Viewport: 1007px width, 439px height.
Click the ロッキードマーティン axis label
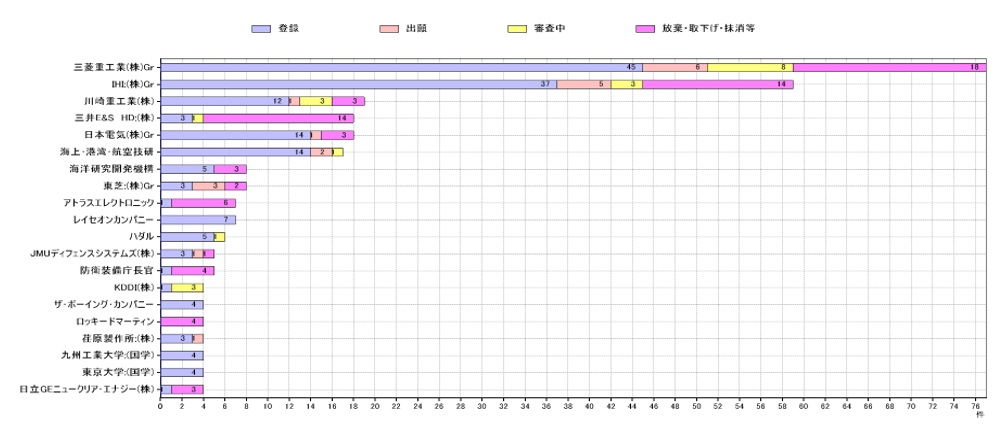[114, 322]
